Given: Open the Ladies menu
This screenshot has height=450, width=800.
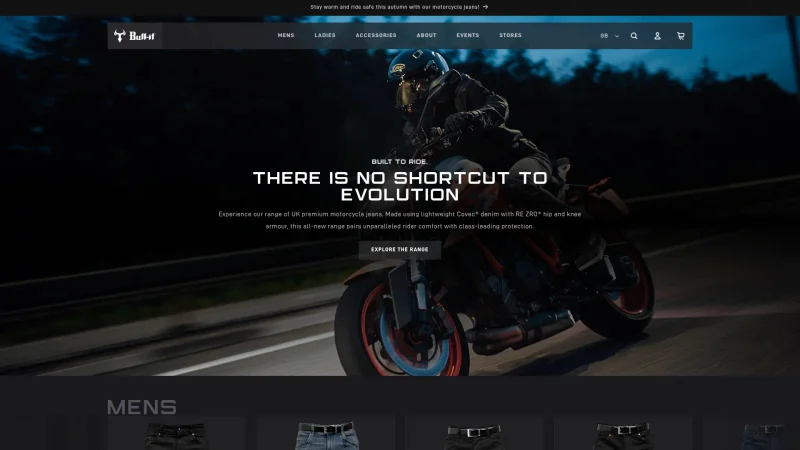Looking at the screenshot, I should click(324, 35).
